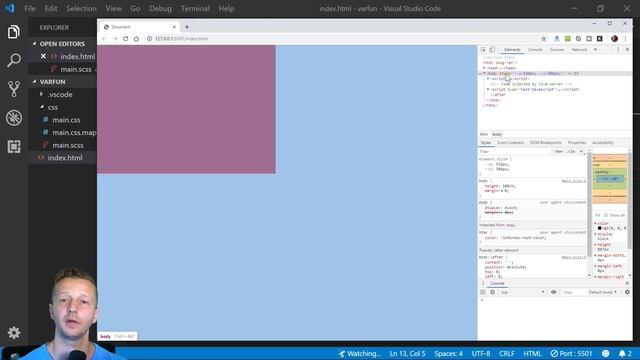This screenshot has height=360, width=640.
Task: Switch to the Elements tab in DevTools
Action: (512, 50)
